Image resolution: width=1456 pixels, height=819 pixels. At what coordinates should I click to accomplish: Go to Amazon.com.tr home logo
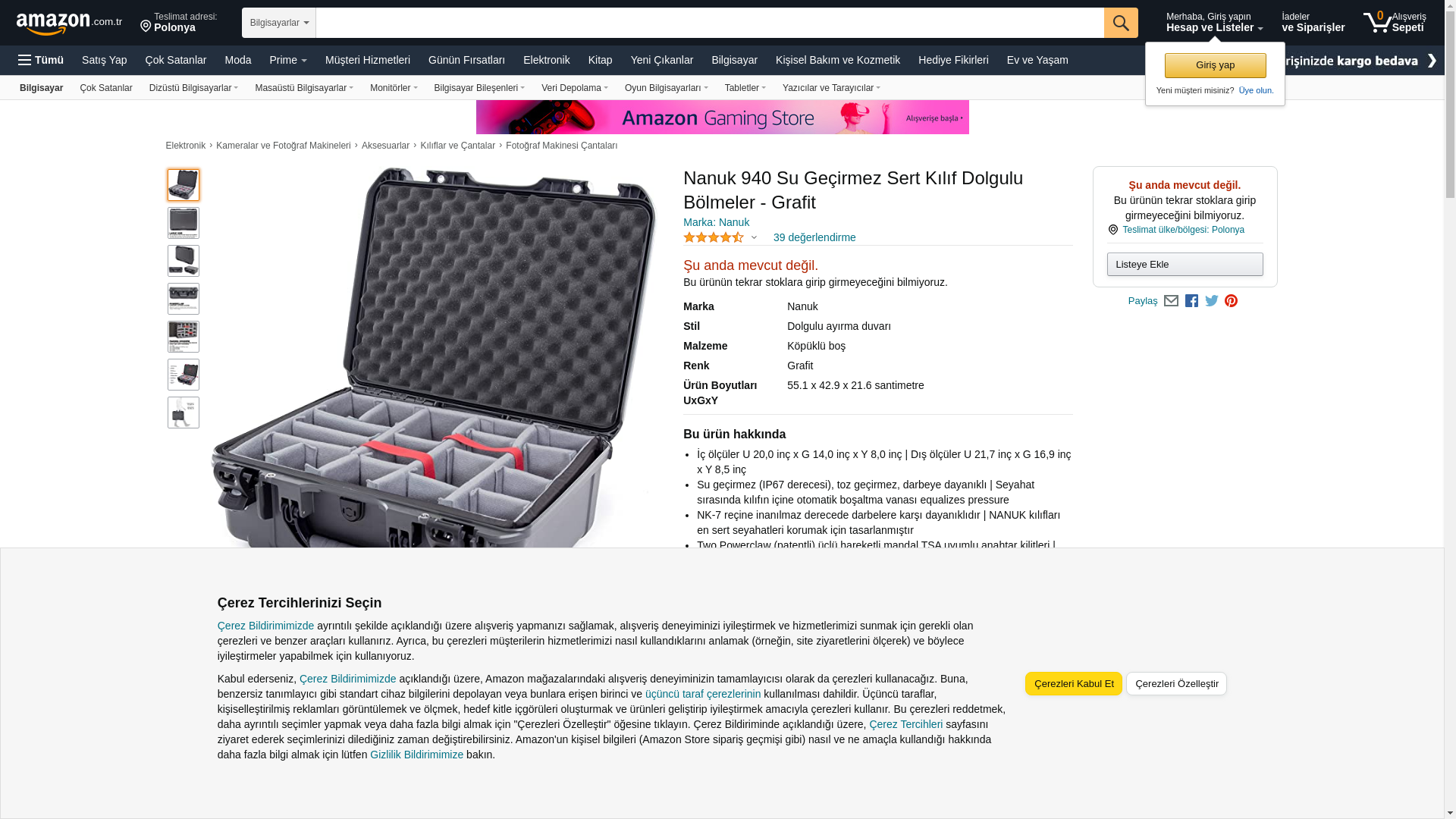point(69,24)
